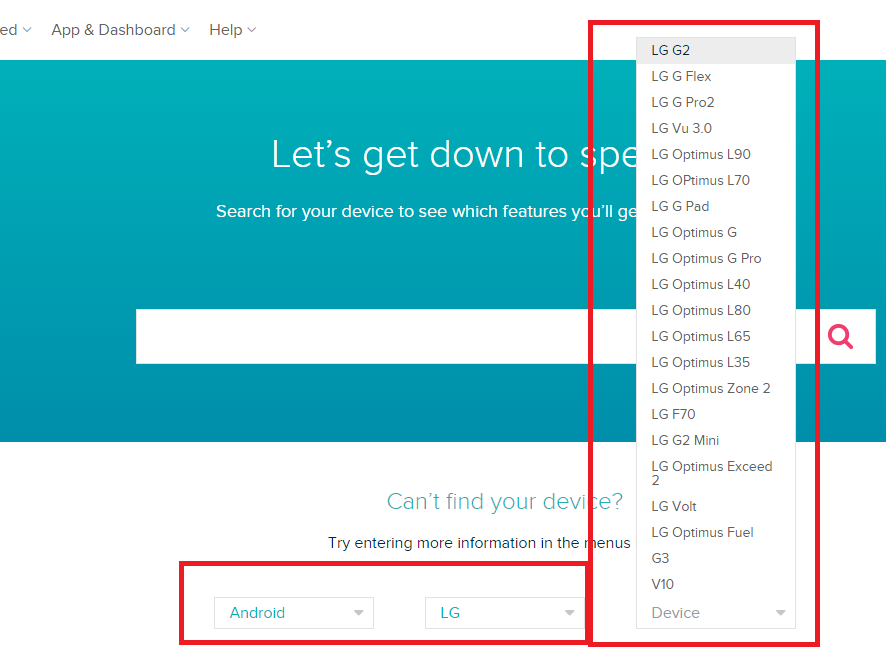
Task: Click the Device dropdown arrow
Action: (780, 613)
